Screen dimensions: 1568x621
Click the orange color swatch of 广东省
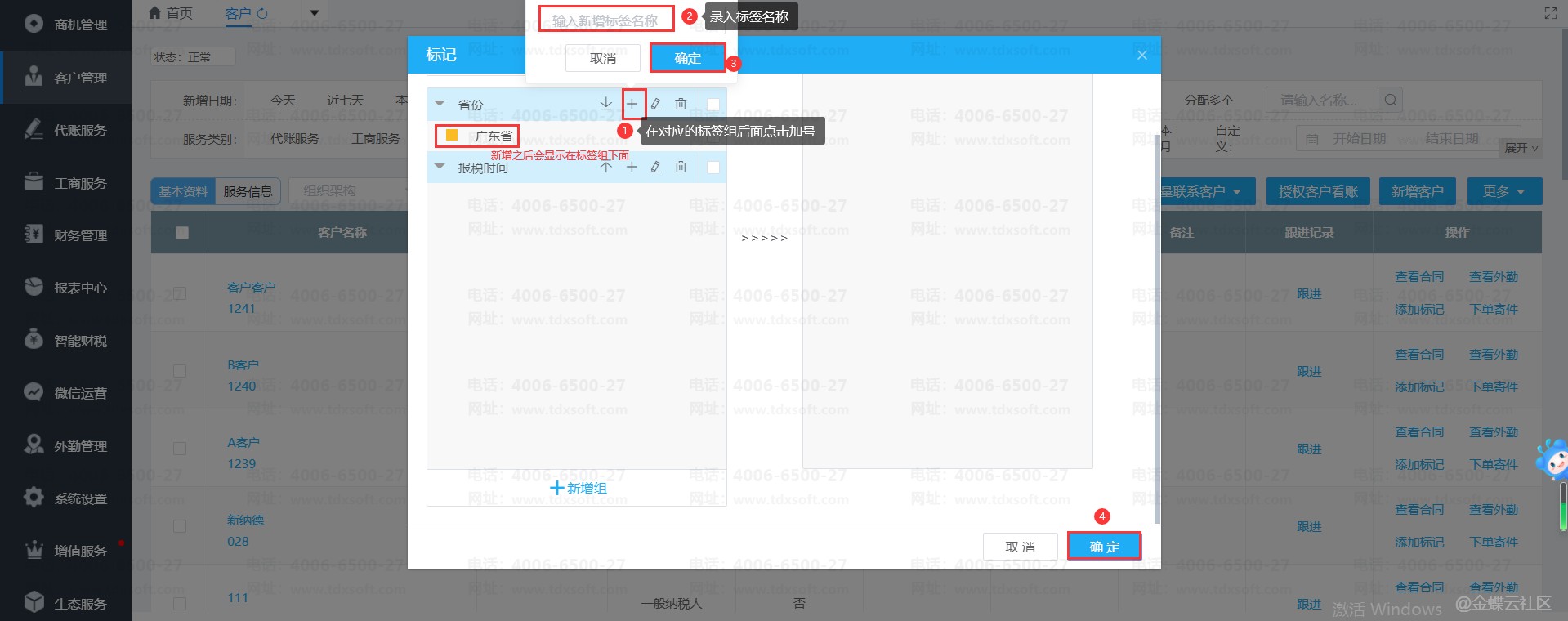pyautogui.click(x=452, y=135)
